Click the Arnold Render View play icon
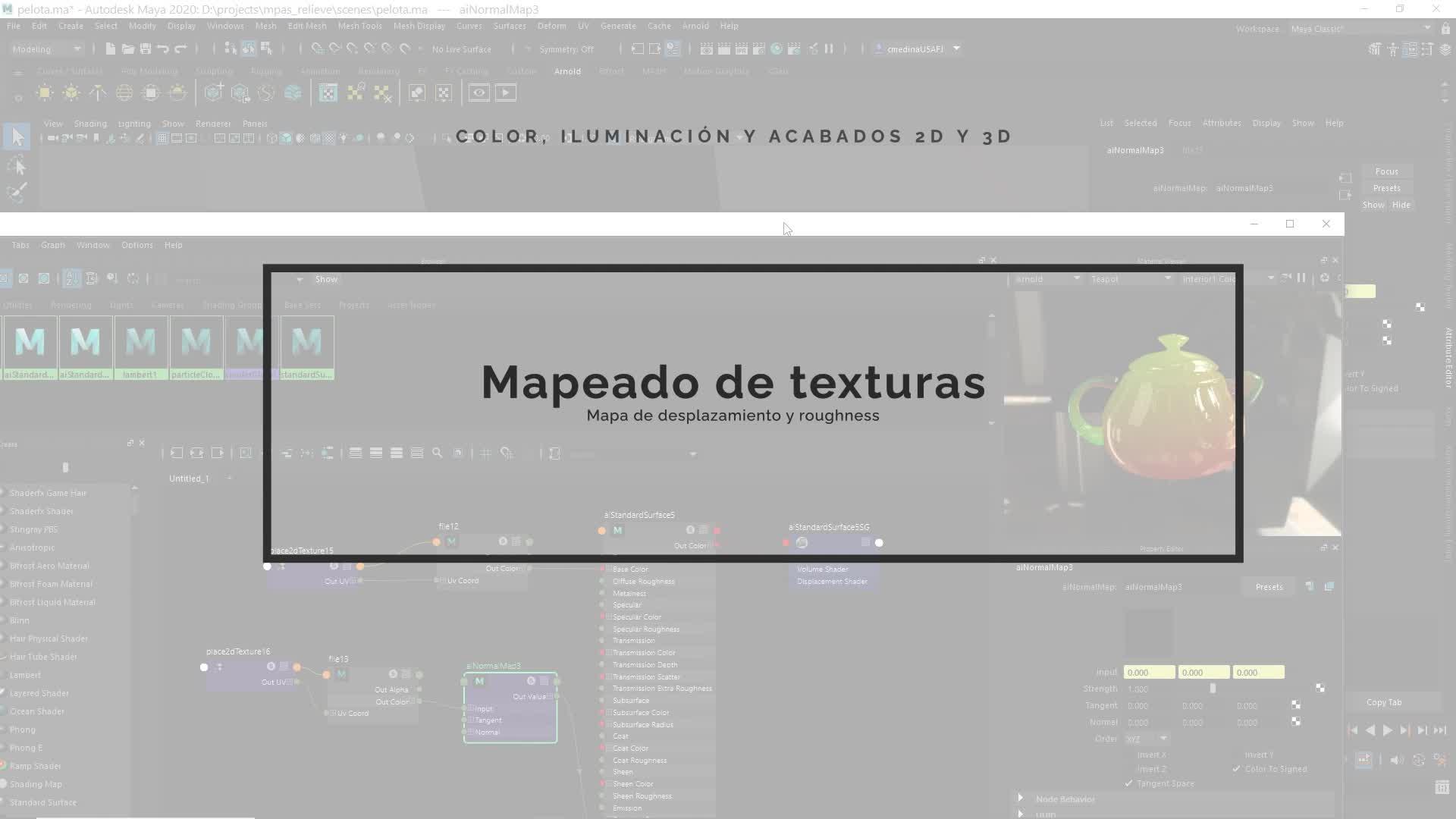The width and height of the screenshot is (1456, 819). point(506,93)
